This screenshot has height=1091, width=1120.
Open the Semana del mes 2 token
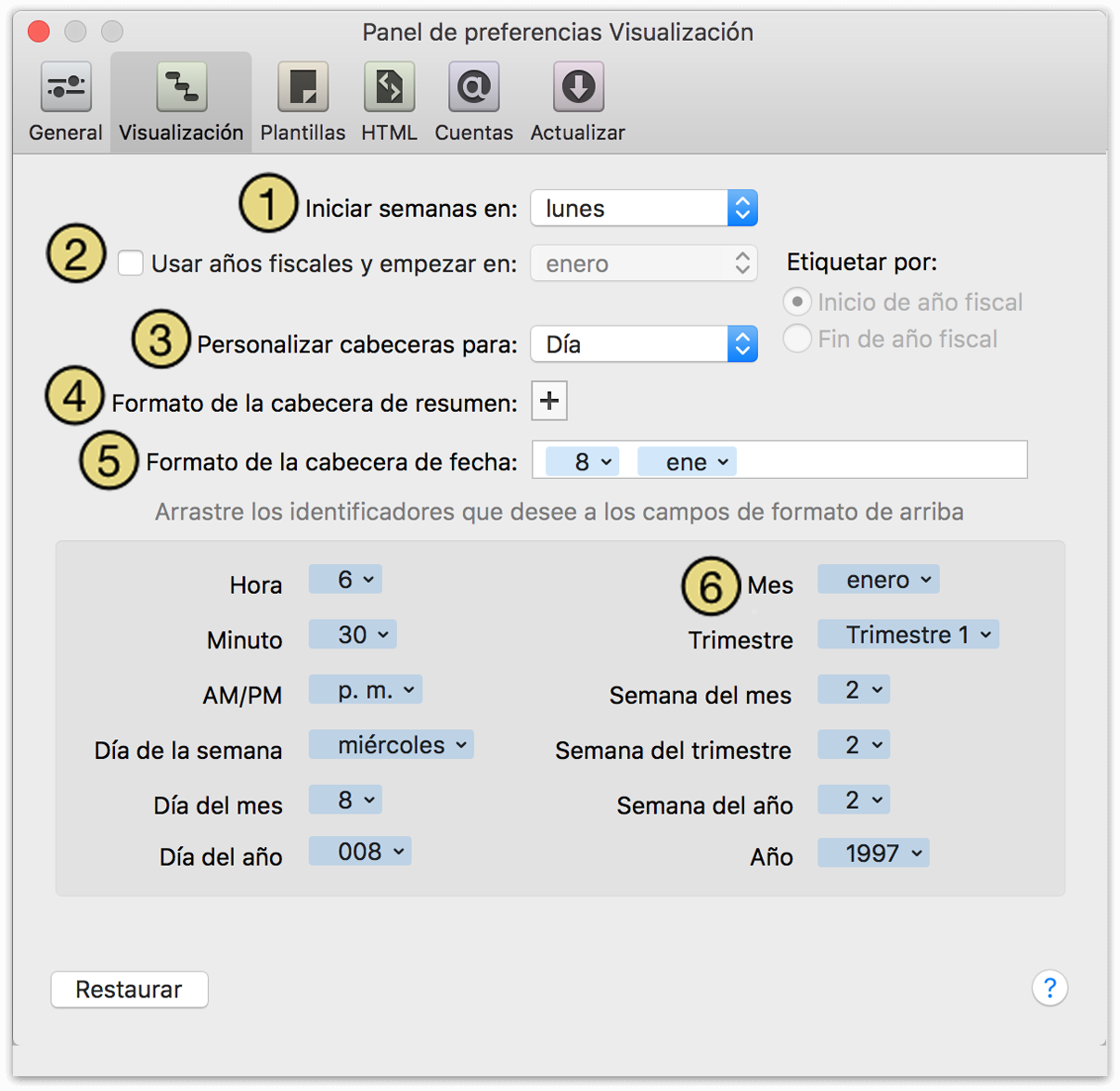coord(854,689)
